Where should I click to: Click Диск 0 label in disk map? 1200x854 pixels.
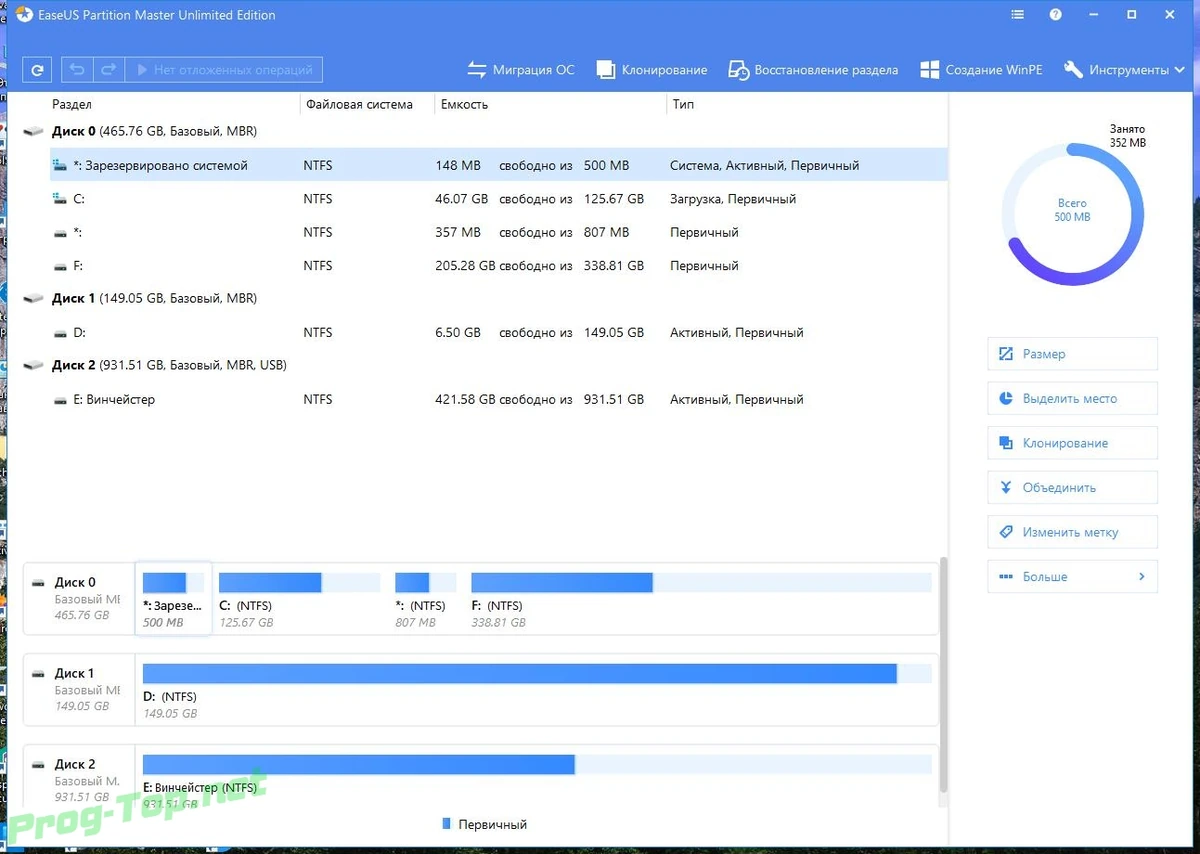75,582
